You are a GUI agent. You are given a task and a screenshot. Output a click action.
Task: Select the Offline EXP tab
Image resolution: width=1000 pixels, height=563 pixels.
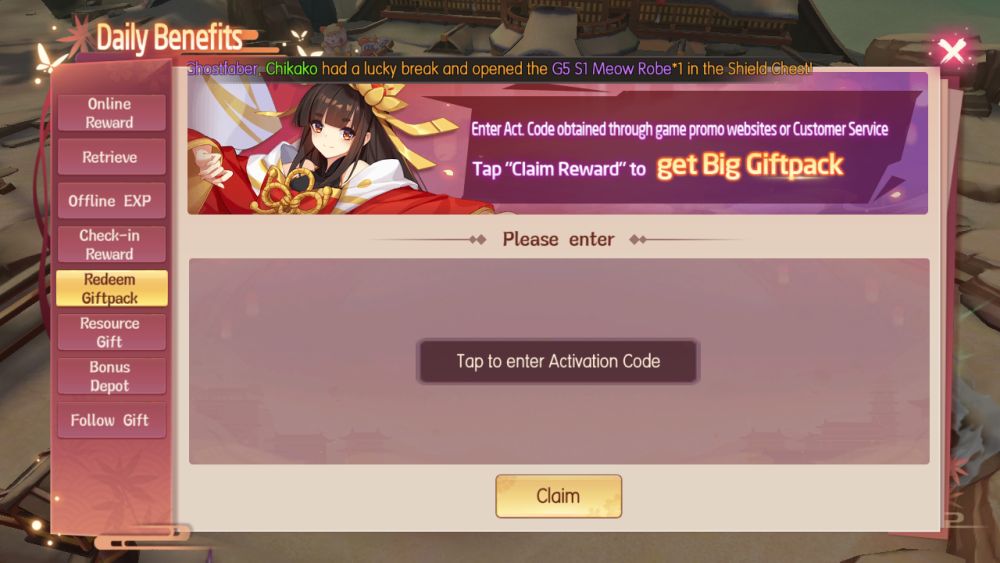[111, 201]
